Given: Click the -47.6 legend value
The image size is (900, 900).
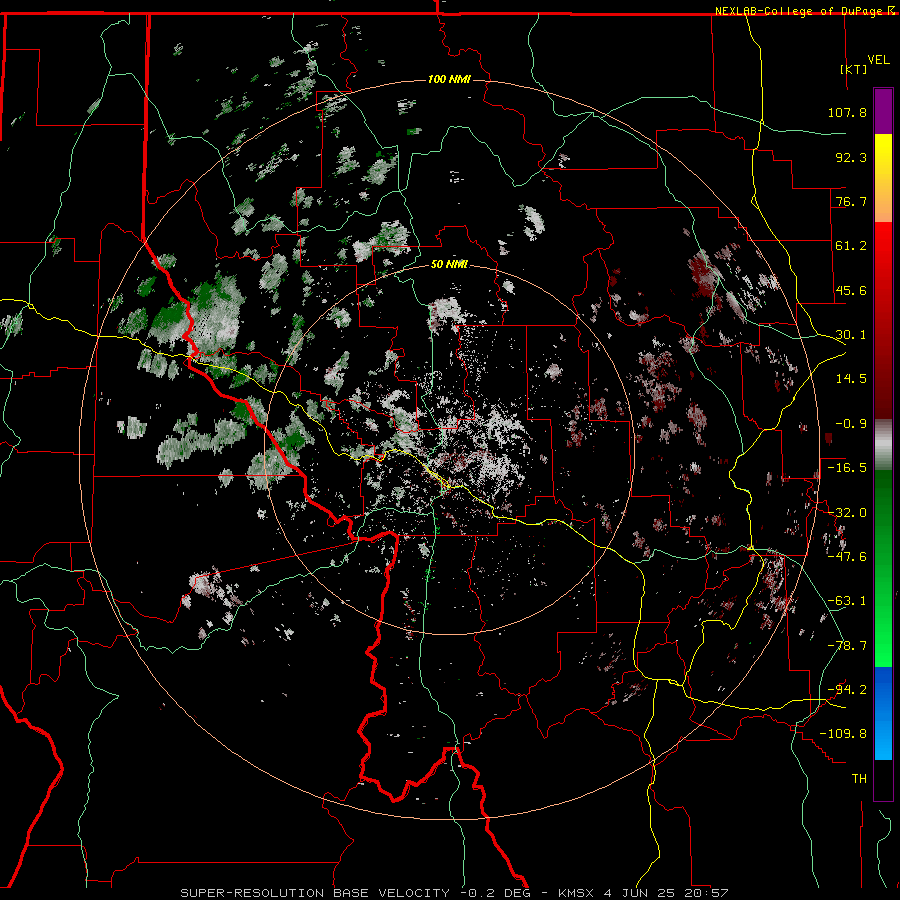Looking at the screenshot, I should click(x=847, y=557).
